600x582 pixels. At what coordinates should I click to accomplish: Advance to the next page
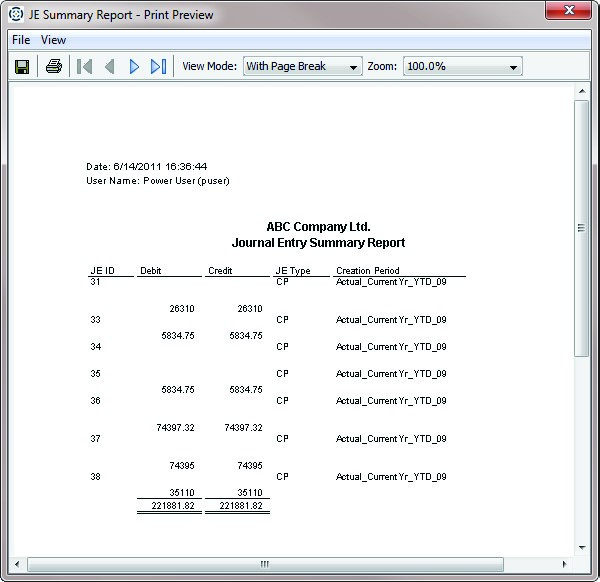point(134,66)
